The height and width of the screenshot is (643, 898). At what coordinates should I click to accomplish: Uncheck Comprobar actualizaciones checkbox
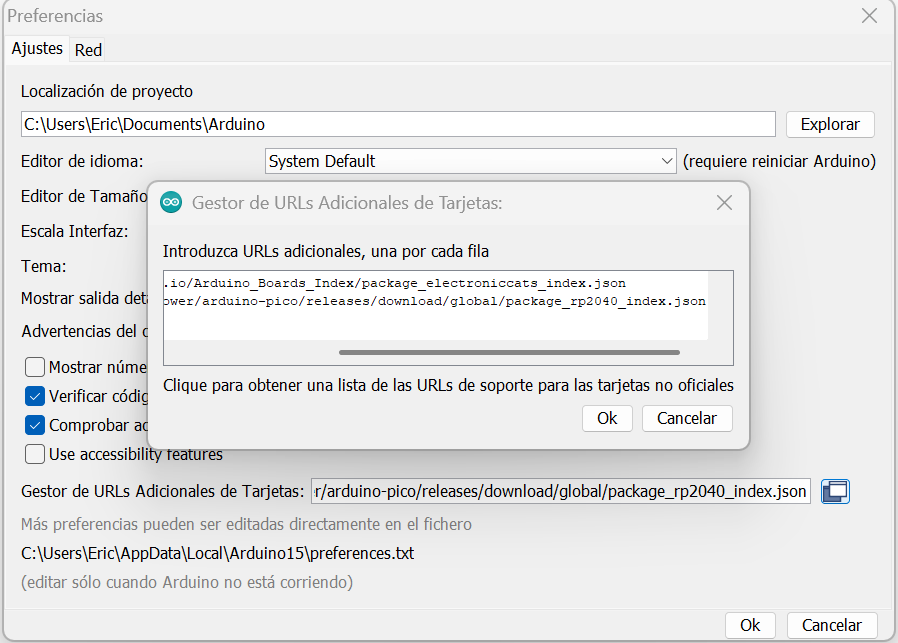(x=35, y=425)
